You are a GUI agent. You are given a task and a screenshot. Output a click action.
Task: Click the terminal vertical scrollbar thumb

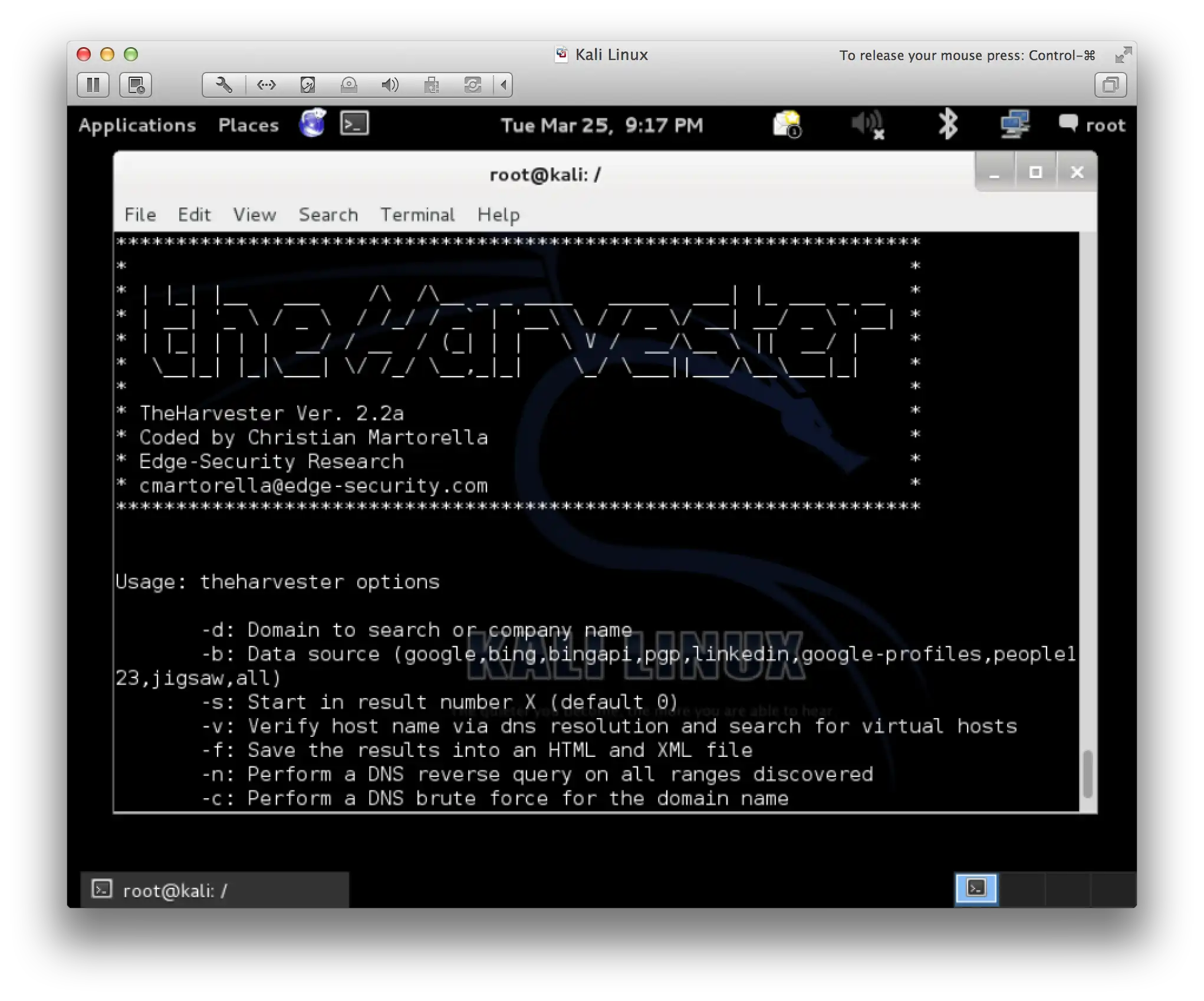1088,773
